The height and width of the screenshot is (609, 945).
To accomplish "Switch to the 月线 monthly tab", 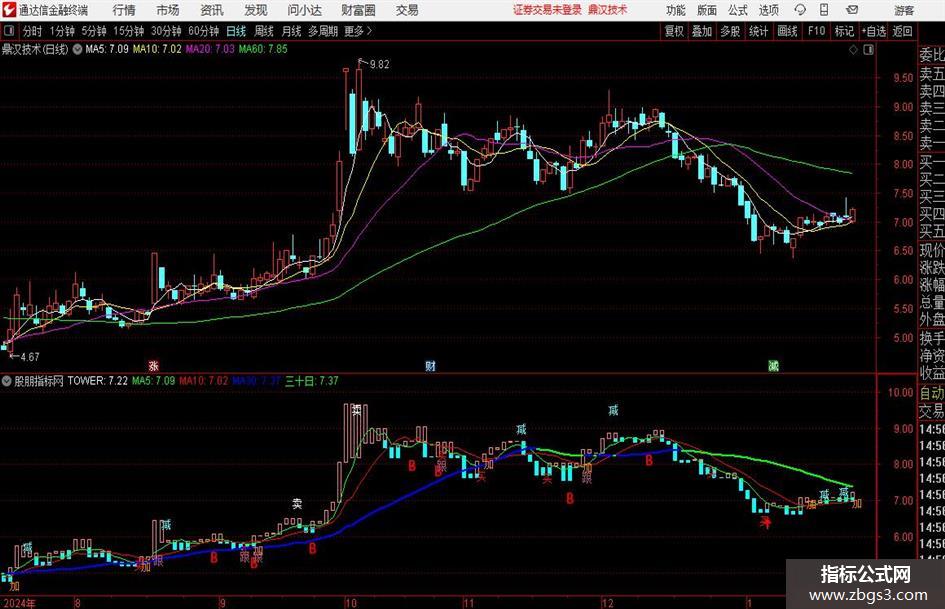I will (292, 31).
